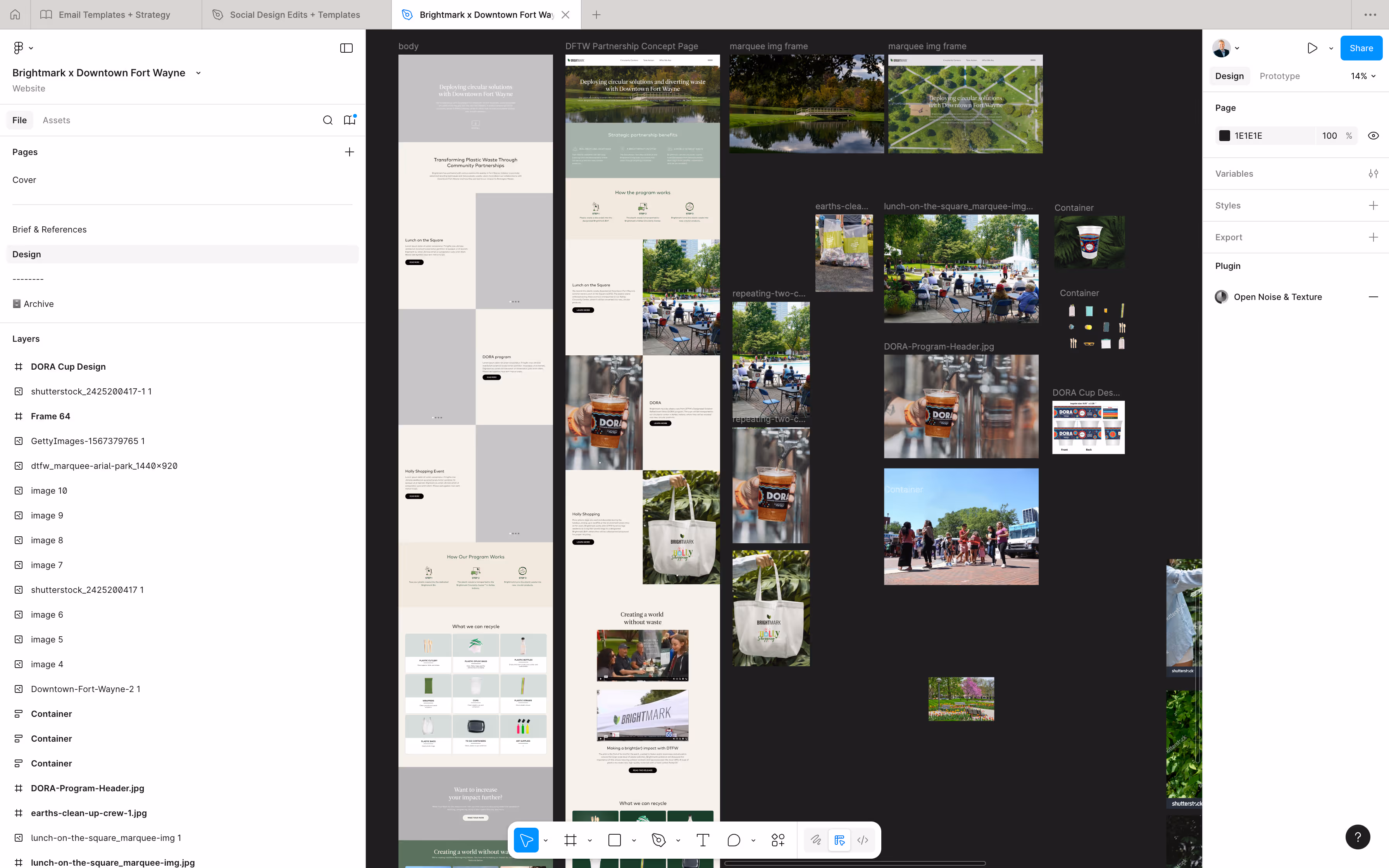Open present options dropdown arrow

(1331, 48)
